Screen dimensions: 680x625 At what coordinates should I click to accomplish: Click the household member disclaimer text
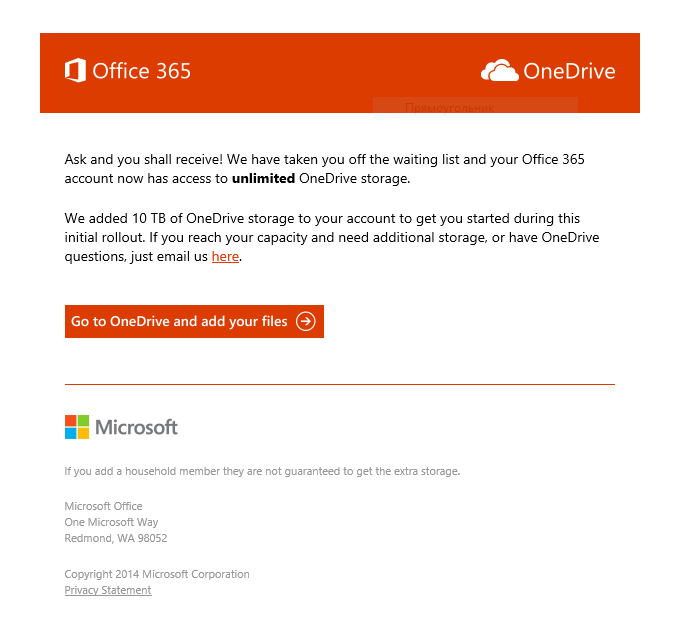point(262,471)
